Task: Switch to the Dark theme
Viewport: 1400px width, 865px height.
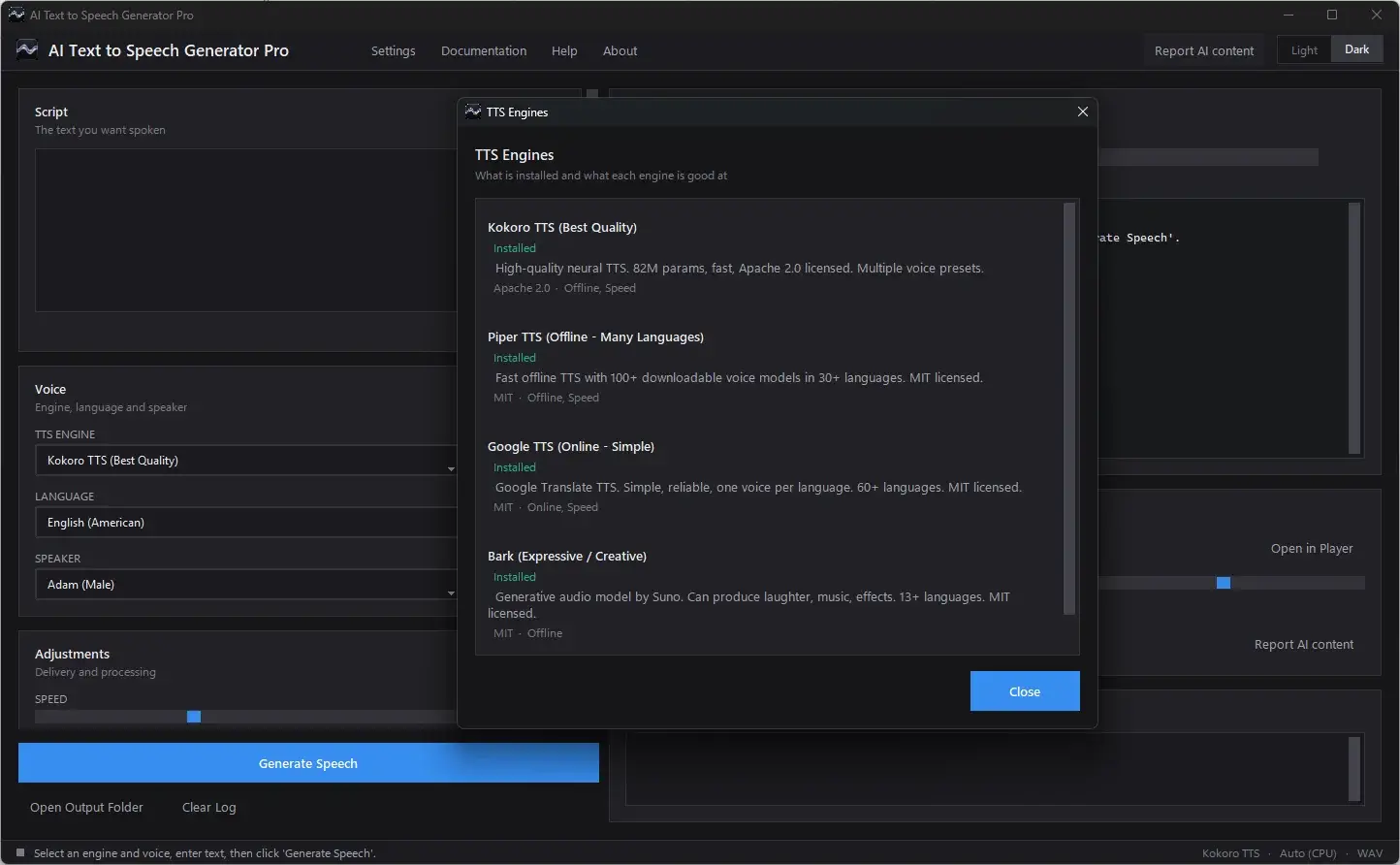Action: coord(1357,49)
